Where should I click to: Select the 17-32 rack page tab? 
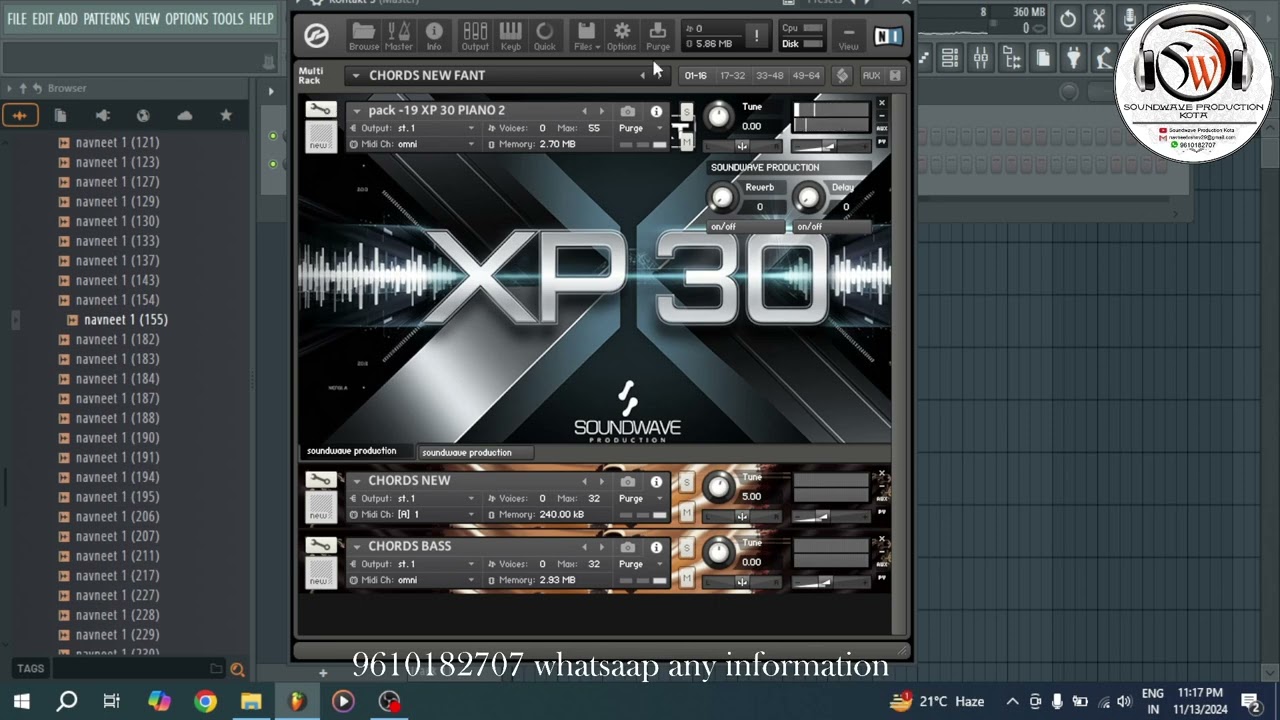[x=732, y=76]
